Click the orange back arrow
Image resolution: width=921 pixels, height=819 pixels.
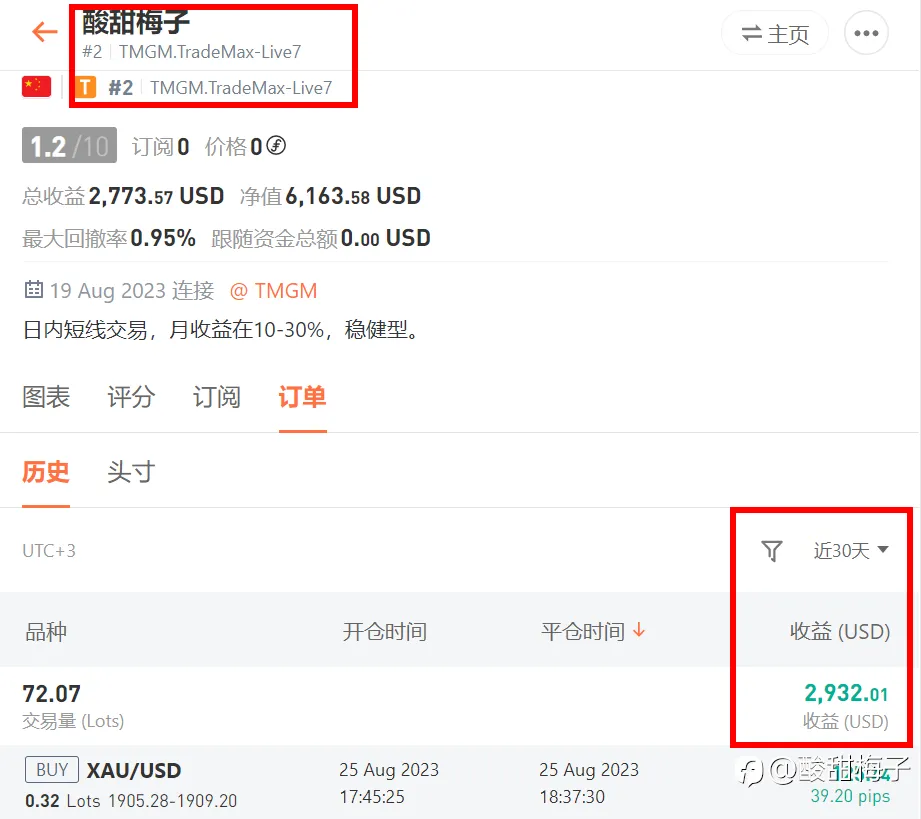(x=45, y=32)
